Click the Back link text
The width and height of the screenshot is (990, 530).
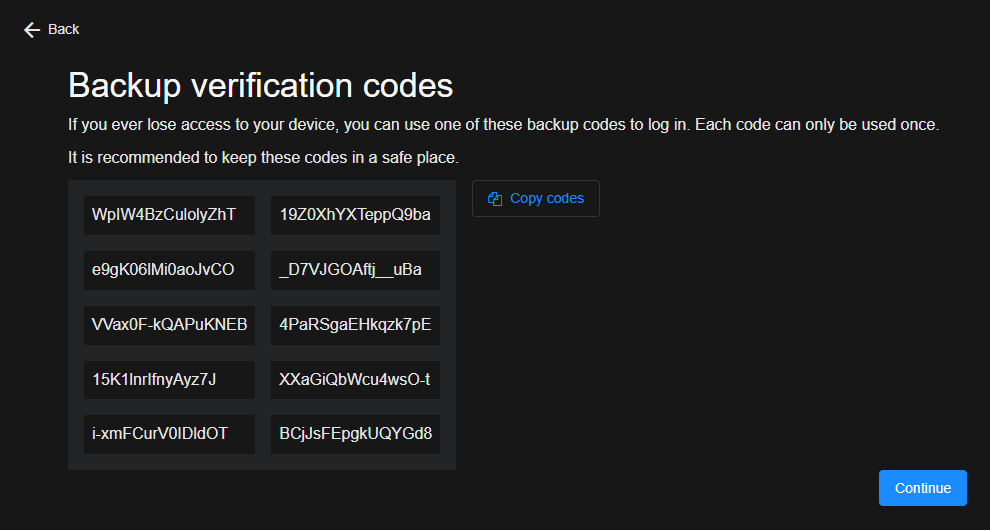(x=63, y=29)
